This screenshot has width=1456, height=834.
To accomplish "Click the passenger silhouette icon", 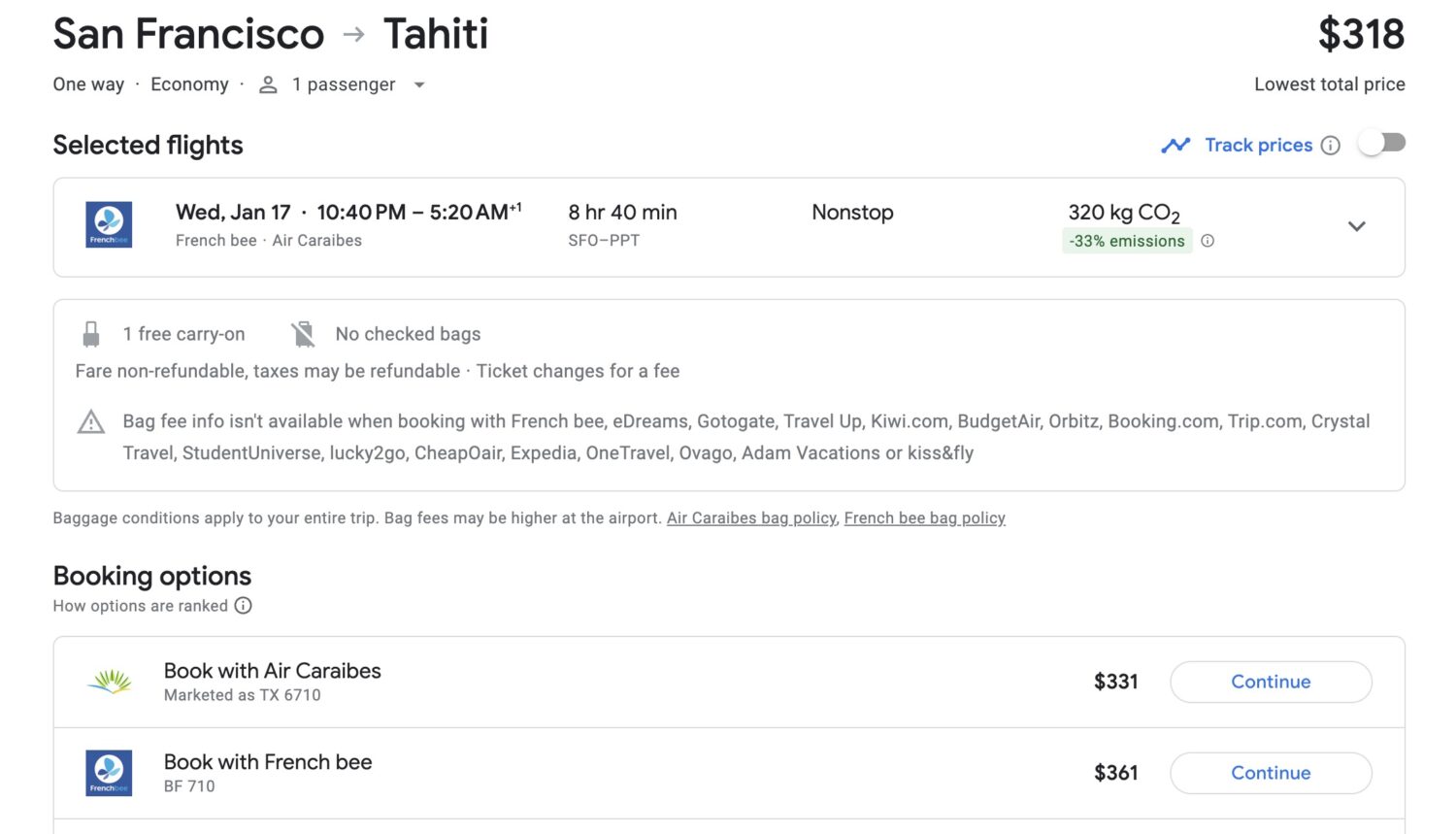I will pyautogui.click(x=266, y=84).
